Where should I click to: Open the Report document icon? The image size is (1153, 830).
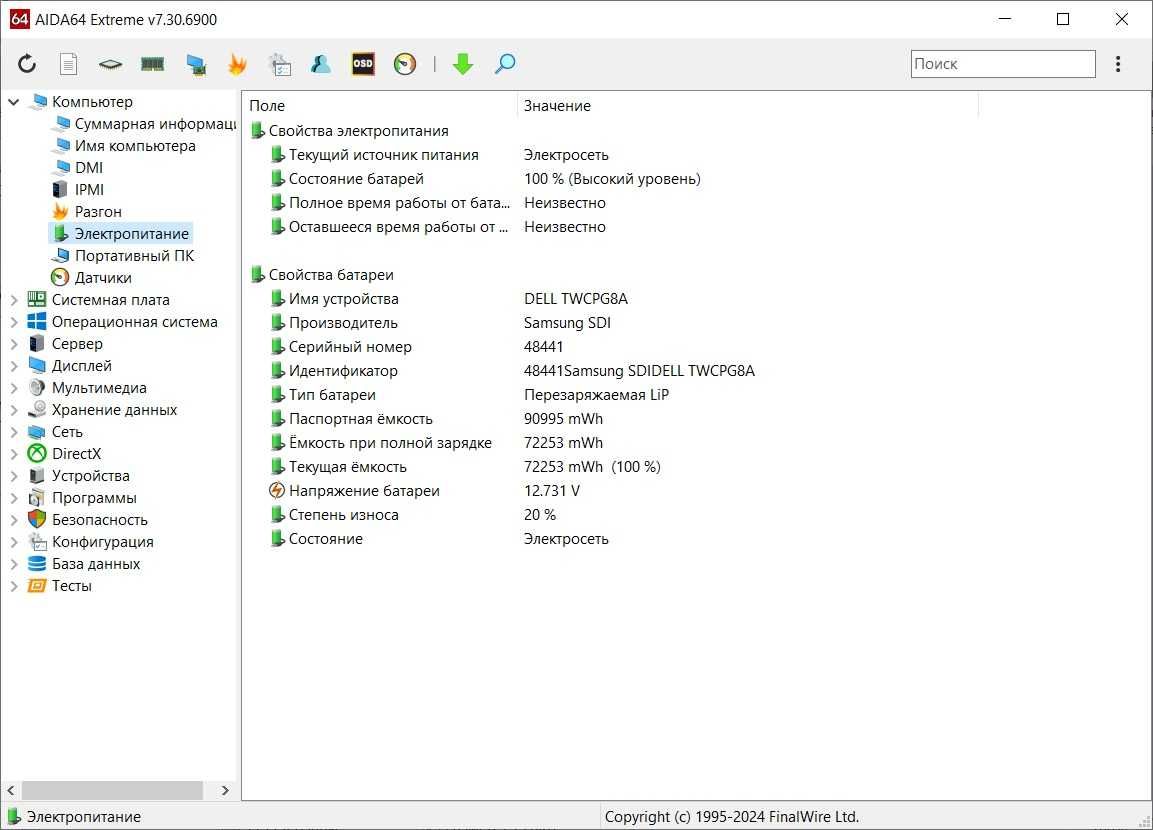click(x=68, y=64)
